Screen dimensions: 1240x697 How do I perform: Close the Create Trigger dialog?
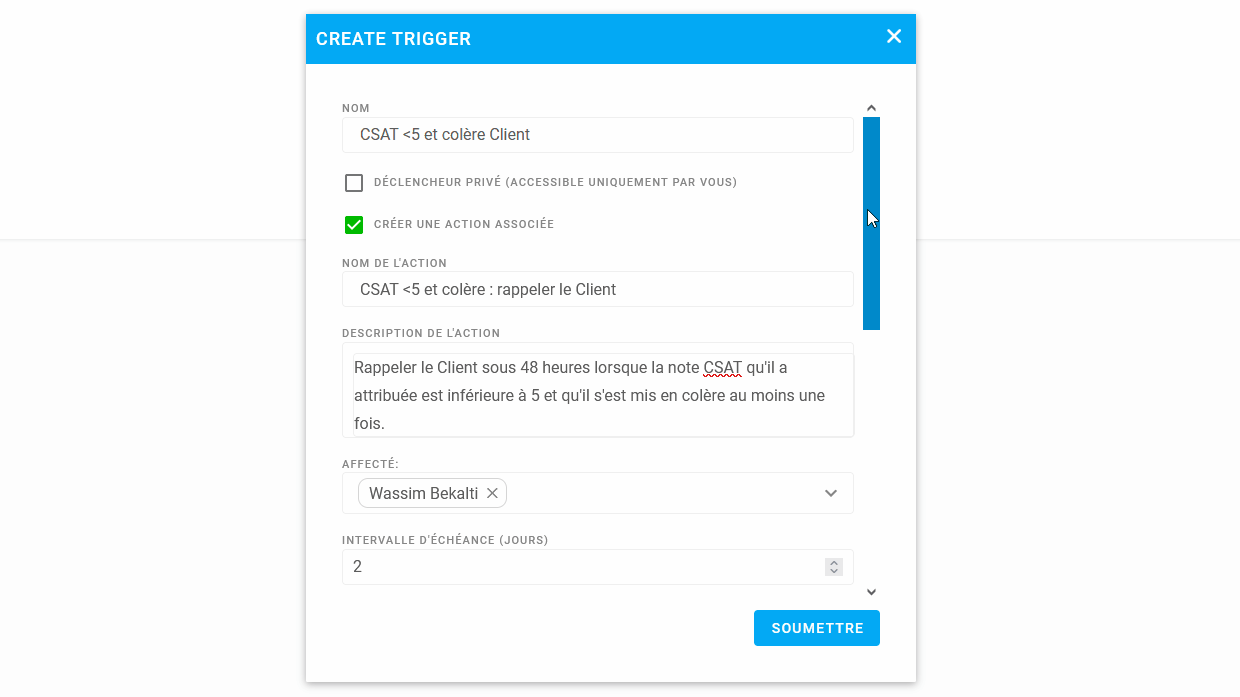pyautogui.click(x=894, y=37)
